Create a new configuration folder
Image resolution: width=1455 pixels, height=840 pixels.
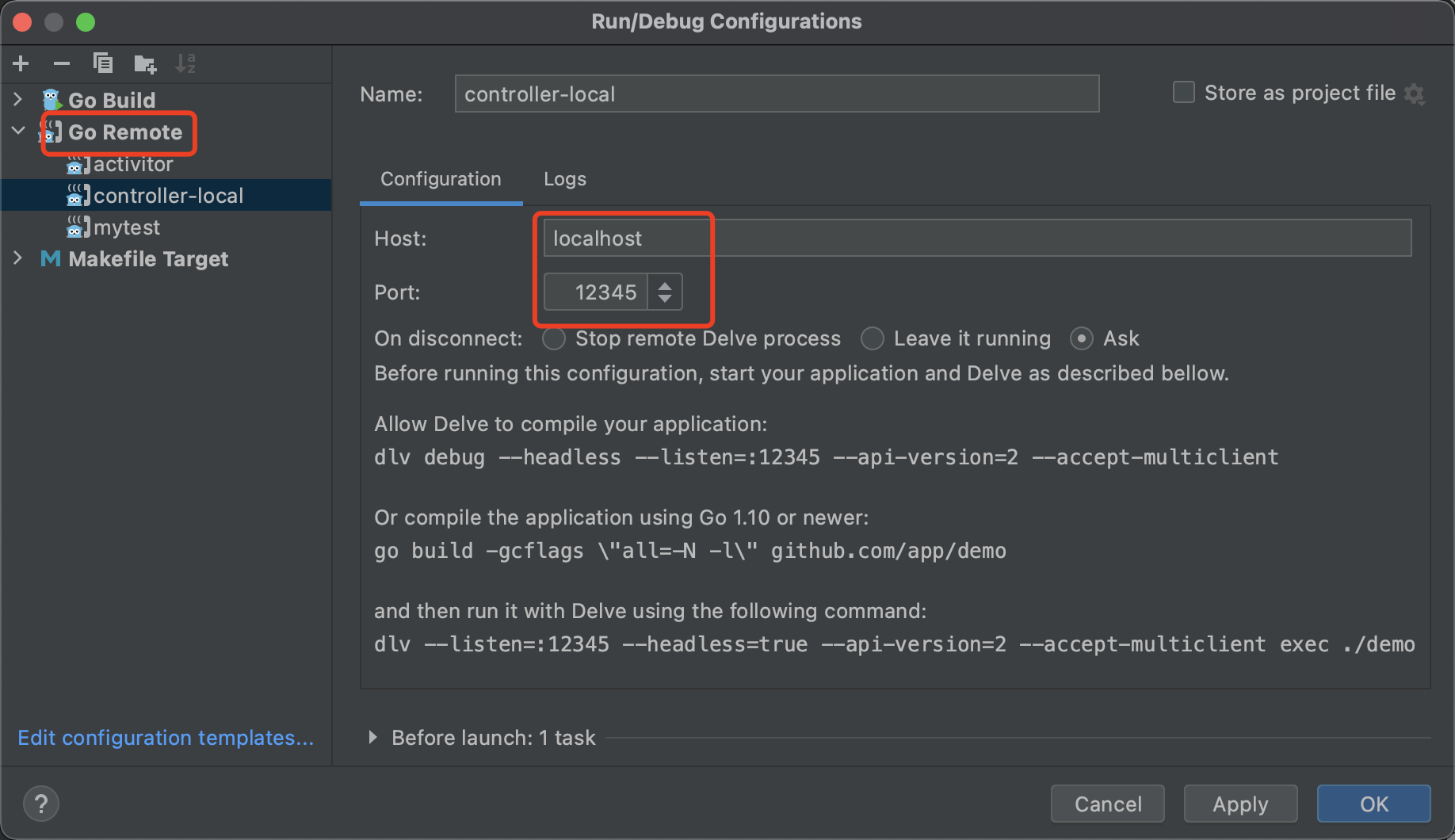click(x=145, y=63)
